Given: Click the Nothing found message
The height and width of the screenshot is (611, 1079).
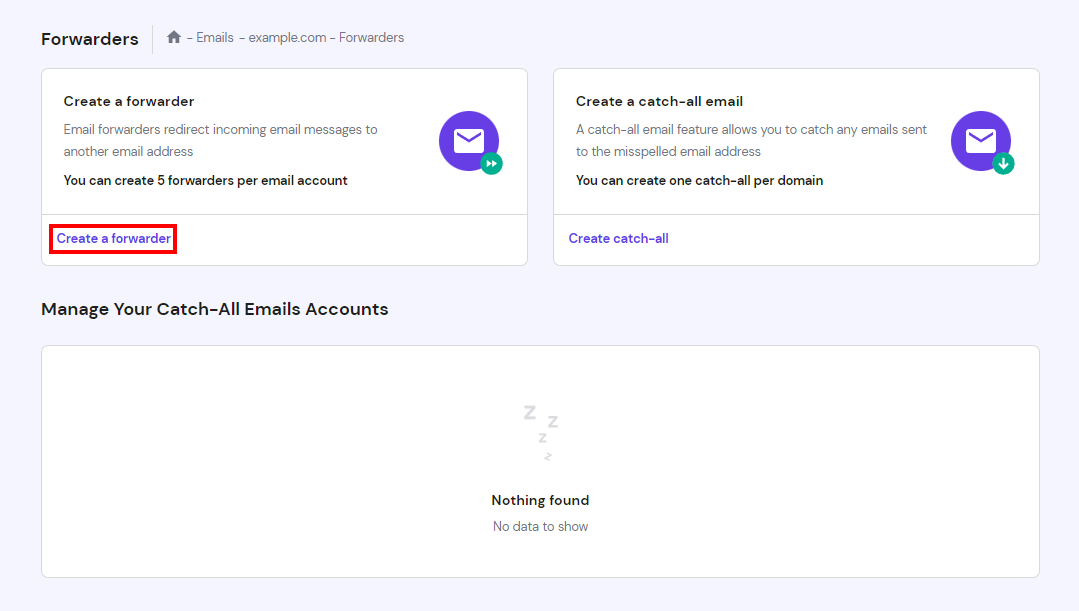Looking at the screenshot, I should pyautogui.click(x=540, y=500).
